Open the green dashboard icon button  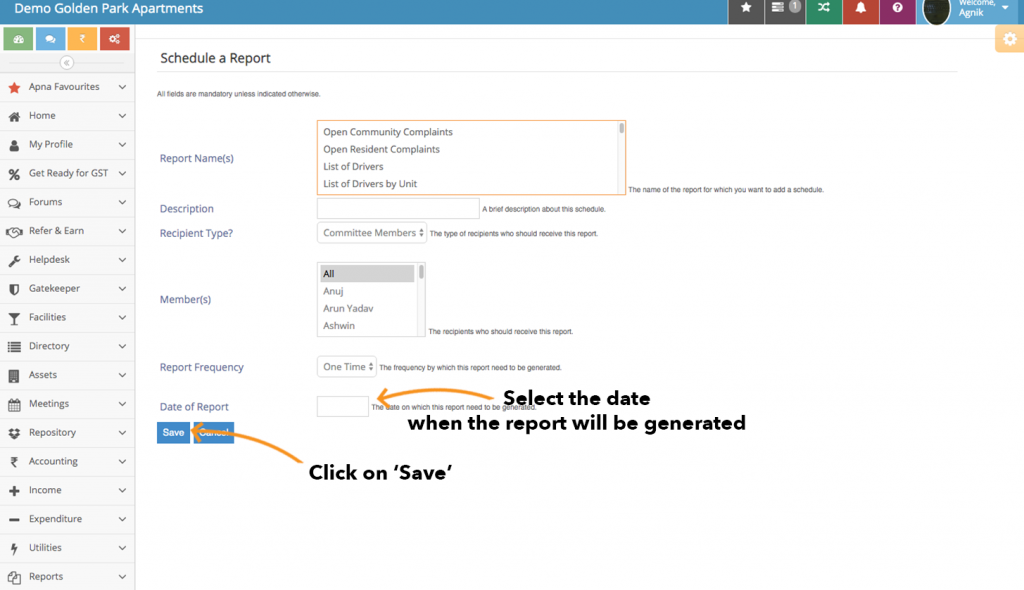pyautogui.click(x=18, y=39)
